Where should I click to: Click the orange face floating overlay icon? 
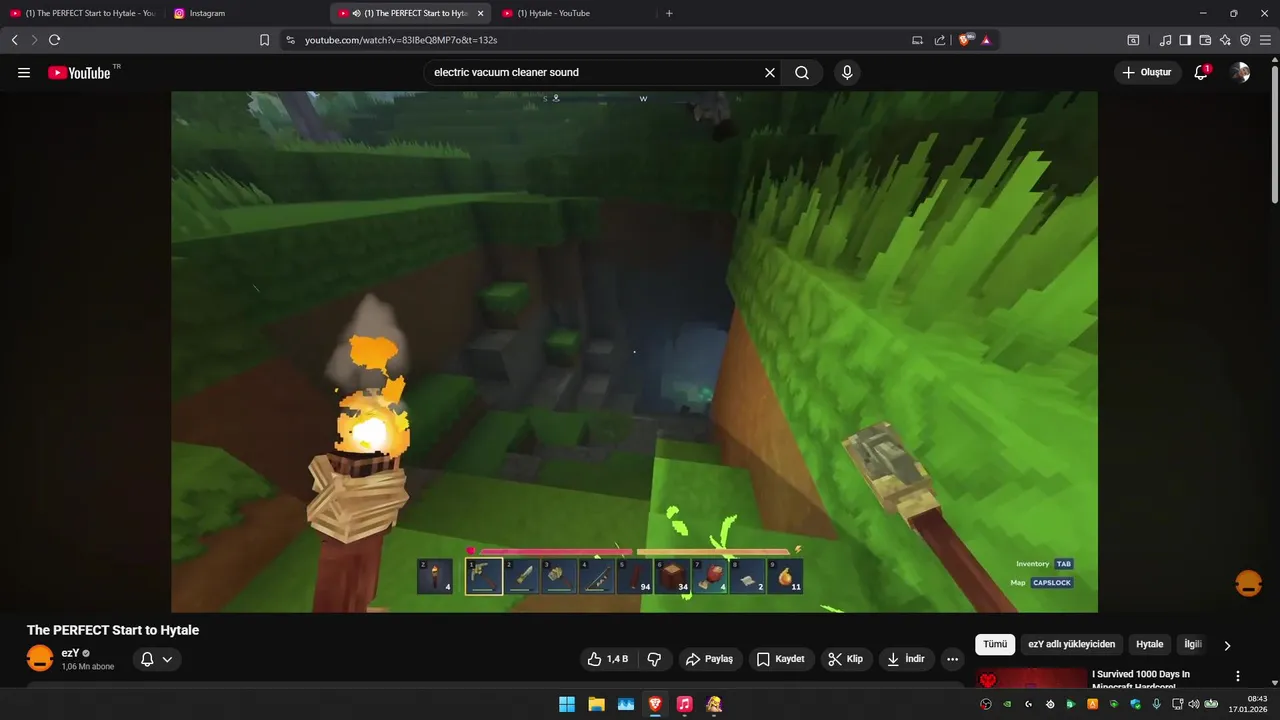pos(1248,584)
